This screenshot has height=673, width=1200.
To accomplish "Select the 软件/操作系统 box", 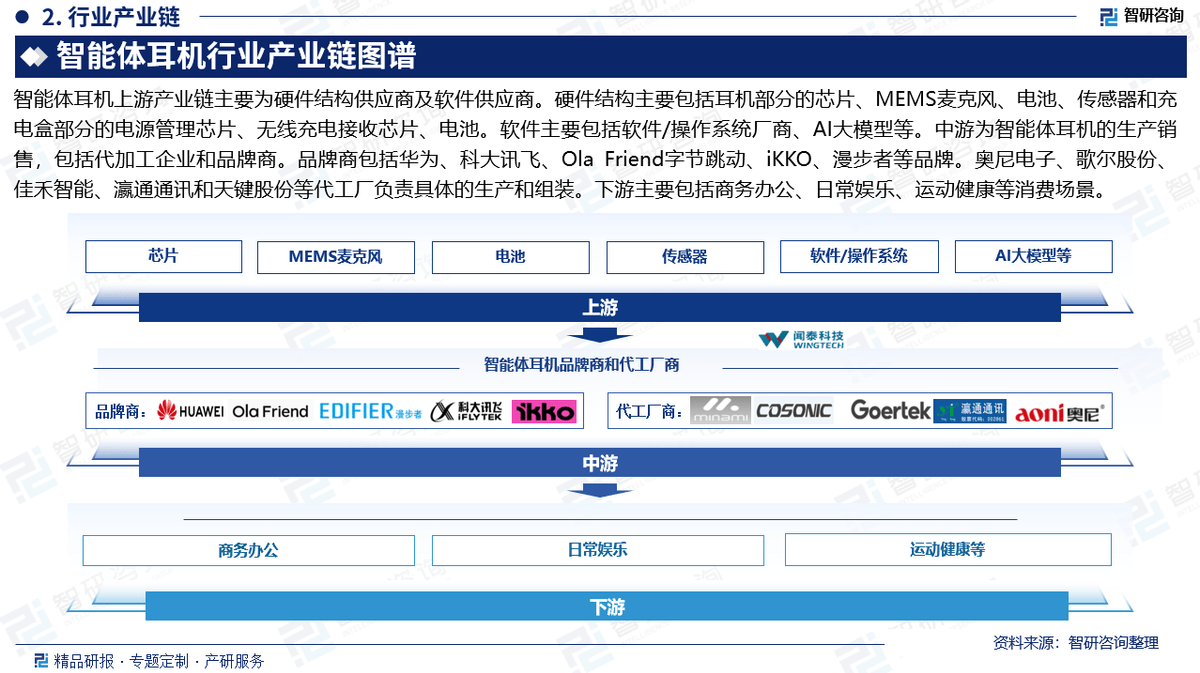I will [859, 256].
